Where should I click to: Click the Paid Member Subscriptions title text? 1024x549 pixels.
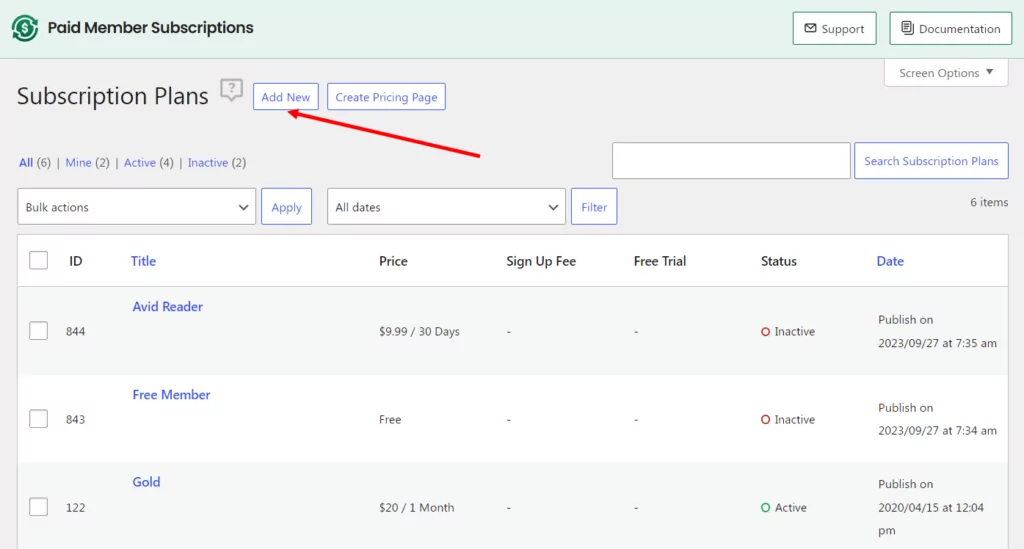[x=150, y=27]
